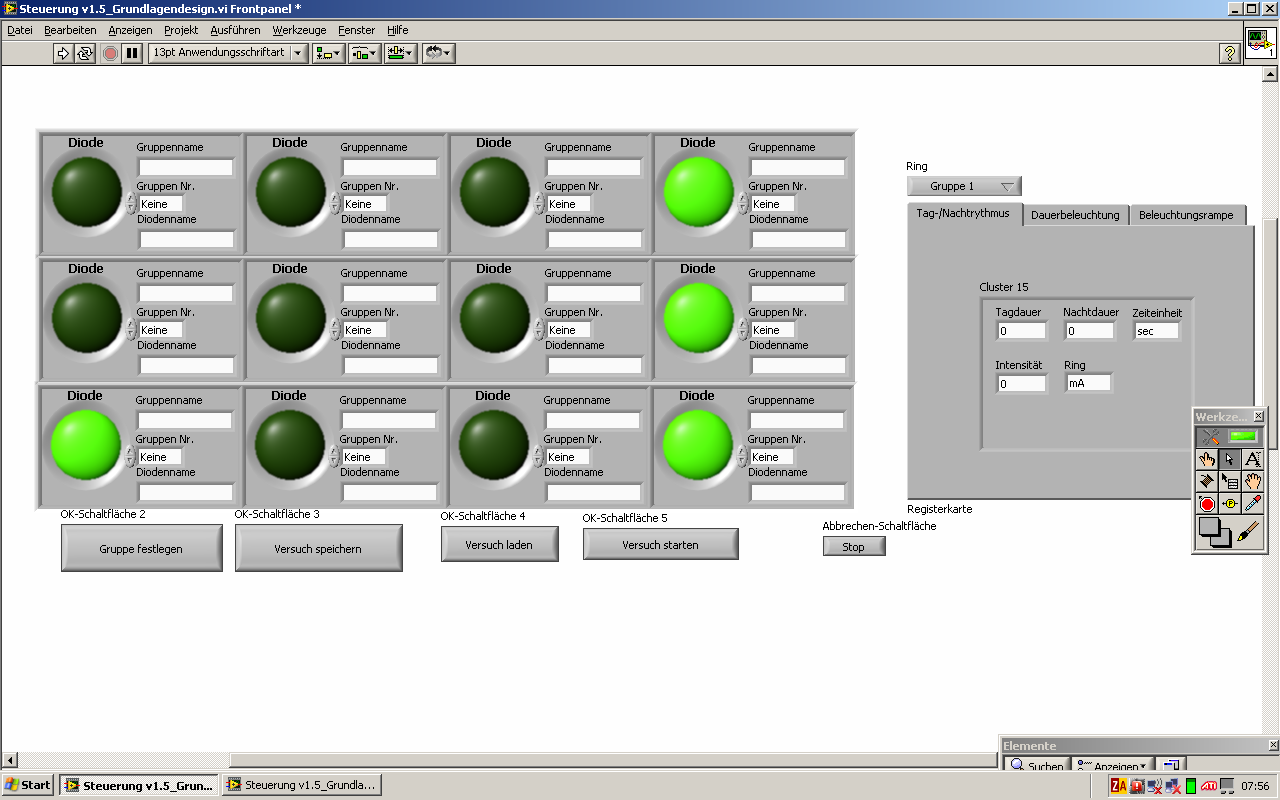The image size is (1280, 800).
Task: Select the Edit Text labeling tool
Action: (x=1252, y=460)
